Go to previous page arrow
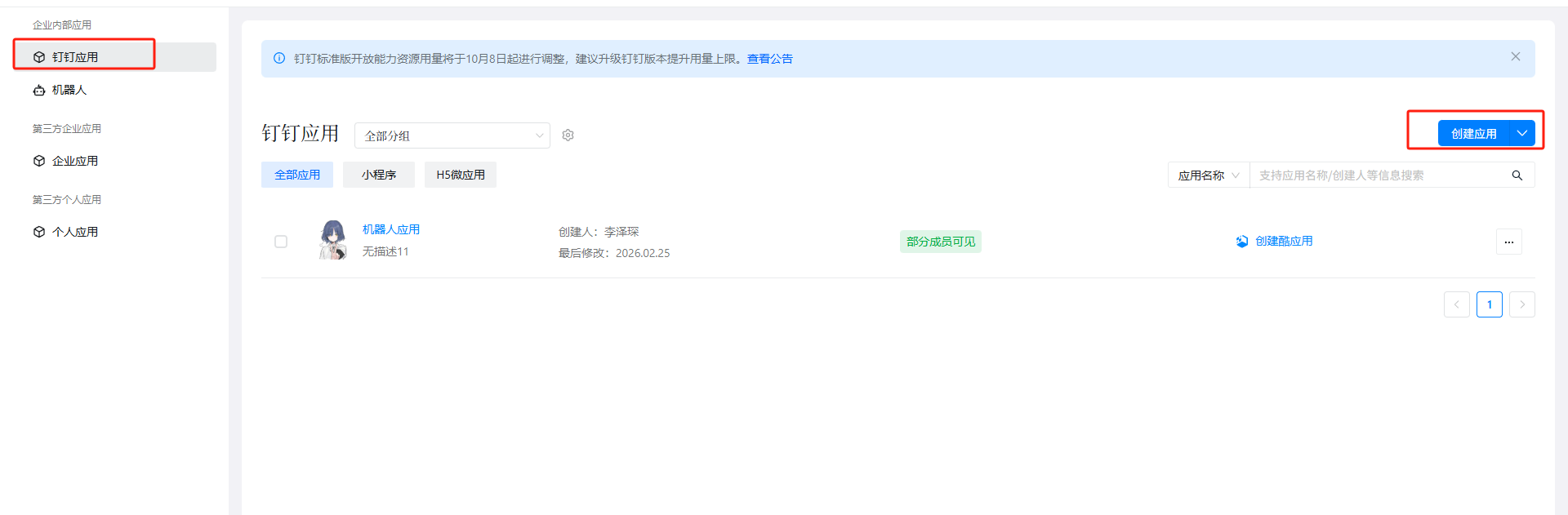The image size is (1568, 515). 1456,304
